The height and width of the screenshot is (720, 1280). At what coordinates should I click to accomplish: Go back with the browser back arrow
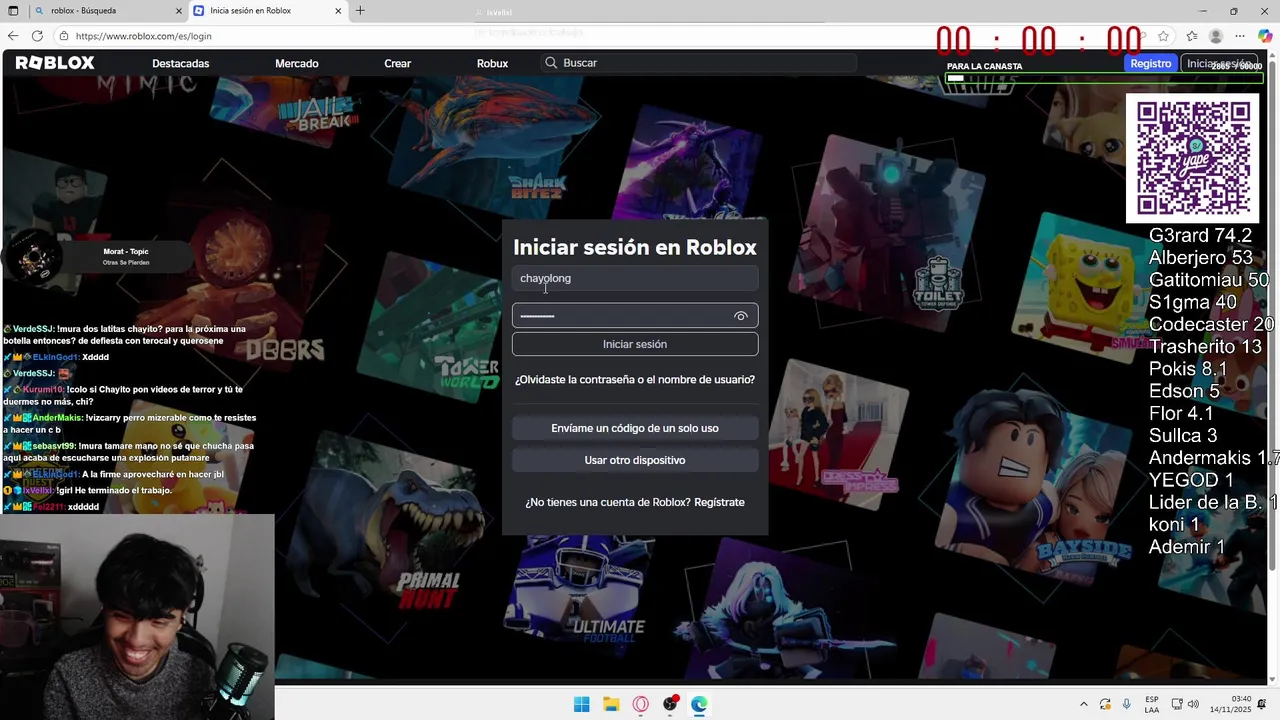13,36
